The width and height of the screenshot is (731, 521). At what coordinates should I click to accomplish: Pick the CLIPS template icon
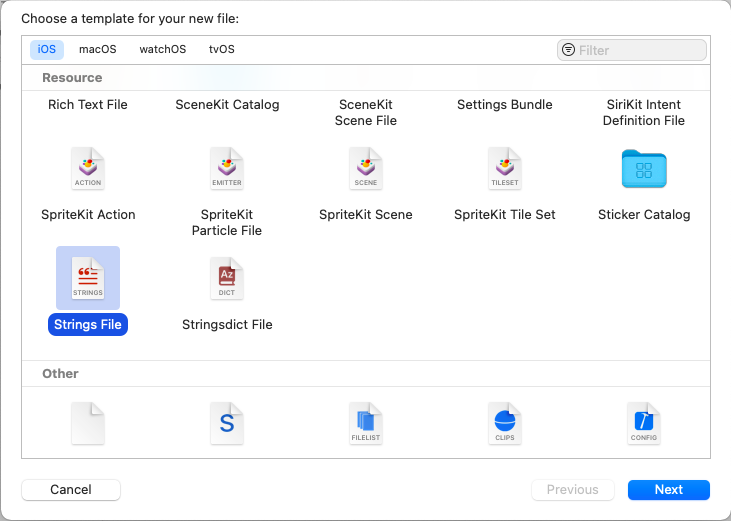click(504, 423)
